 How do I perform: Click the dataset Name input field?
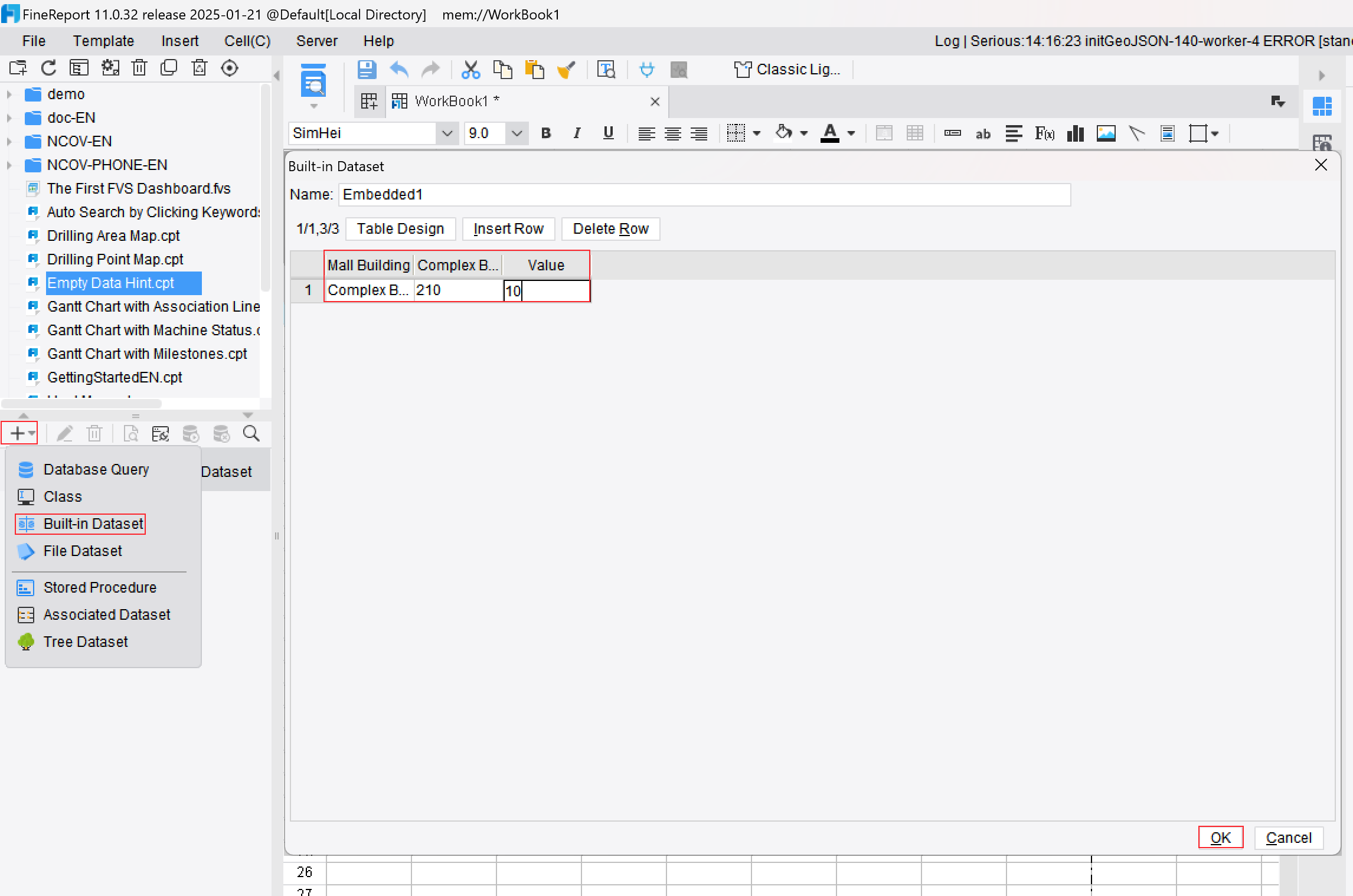tap(704, 195)
